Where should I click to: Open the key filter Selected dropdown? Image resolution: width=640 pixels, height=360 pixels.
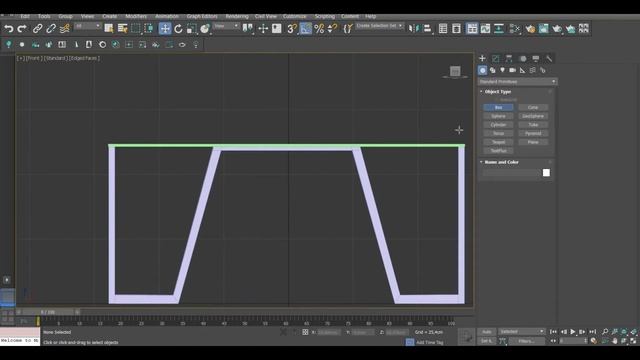[x=522, y=332]
